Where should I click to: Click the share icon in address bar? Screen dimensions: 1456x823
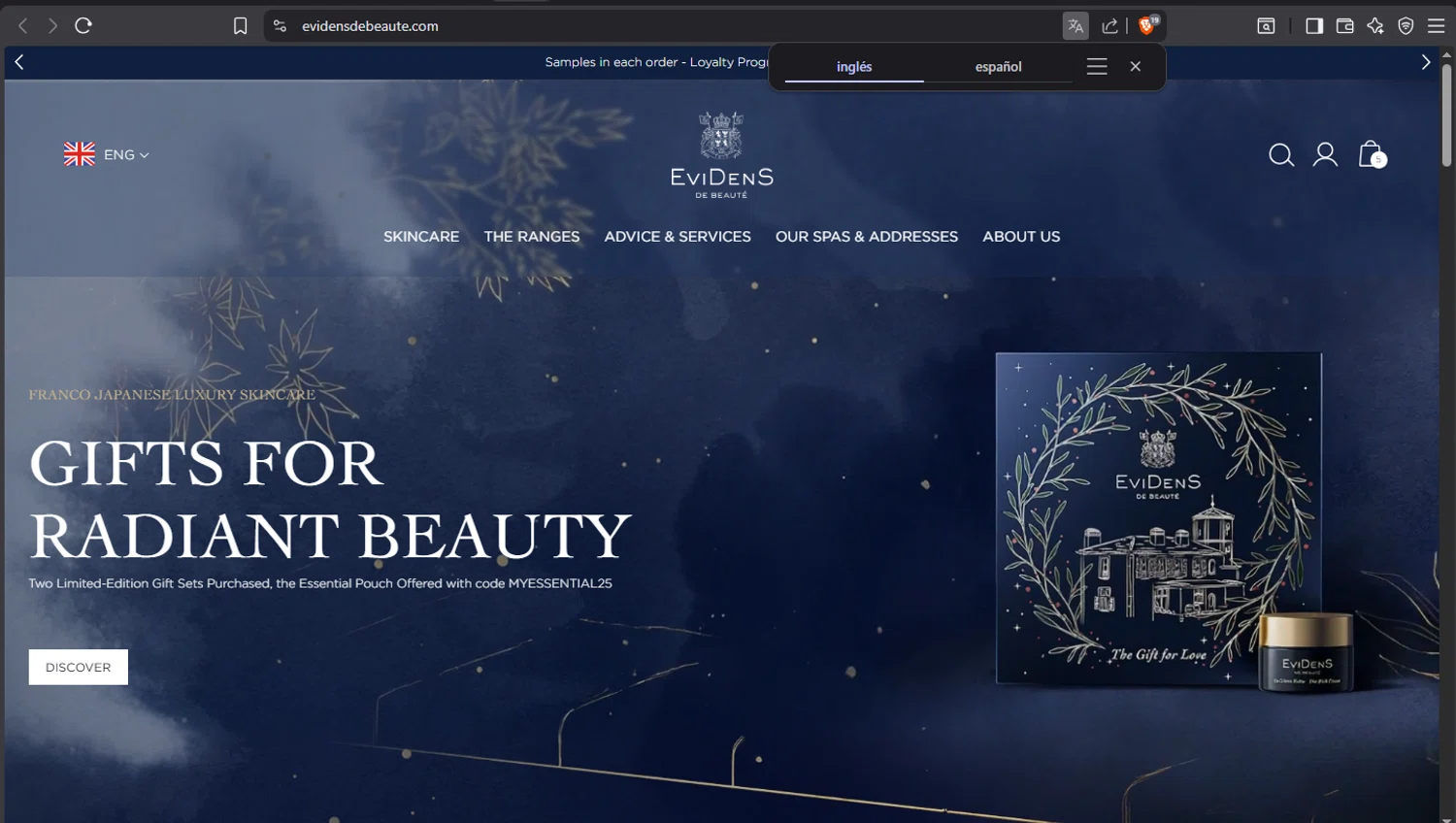tap(1109, 26)
